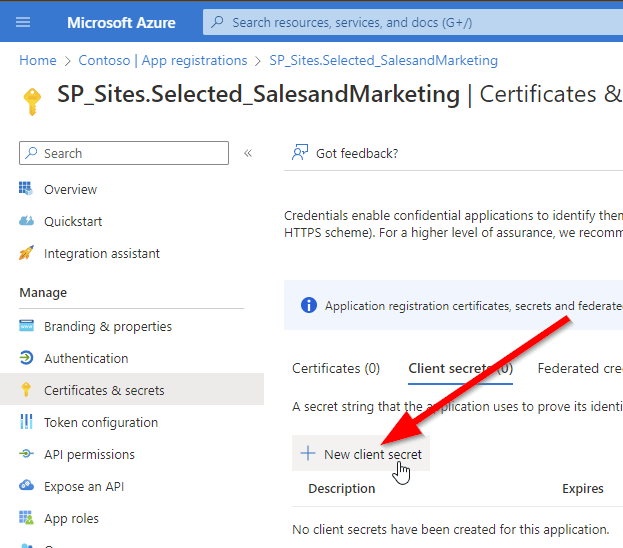This screenshot has height=548, width=623.
Task: Select Certificates & secrets menu item
Action: [132, 389]
